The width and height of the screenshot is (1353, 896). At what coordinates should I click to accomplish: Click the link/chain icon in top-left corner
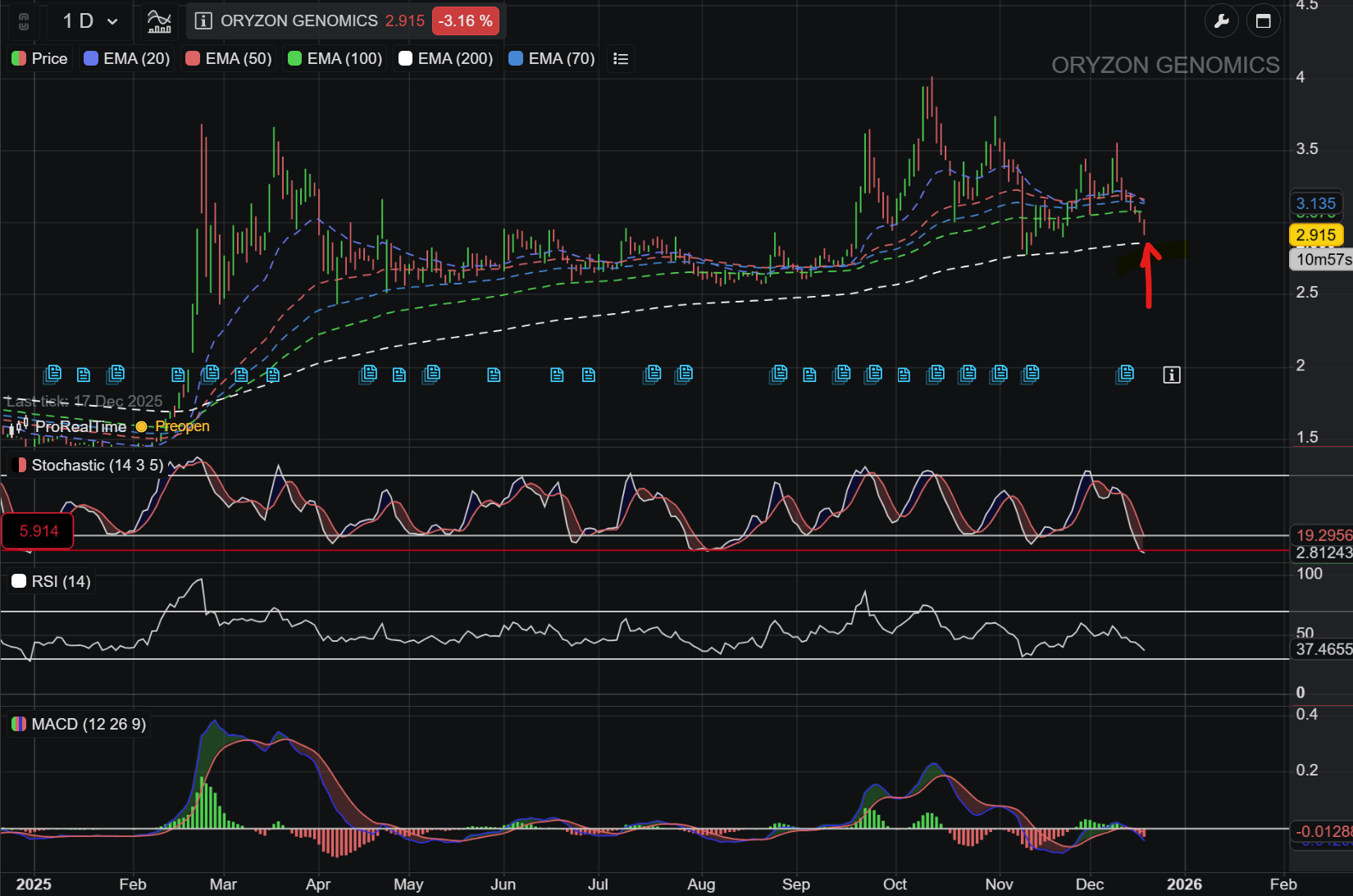(23, 21)
